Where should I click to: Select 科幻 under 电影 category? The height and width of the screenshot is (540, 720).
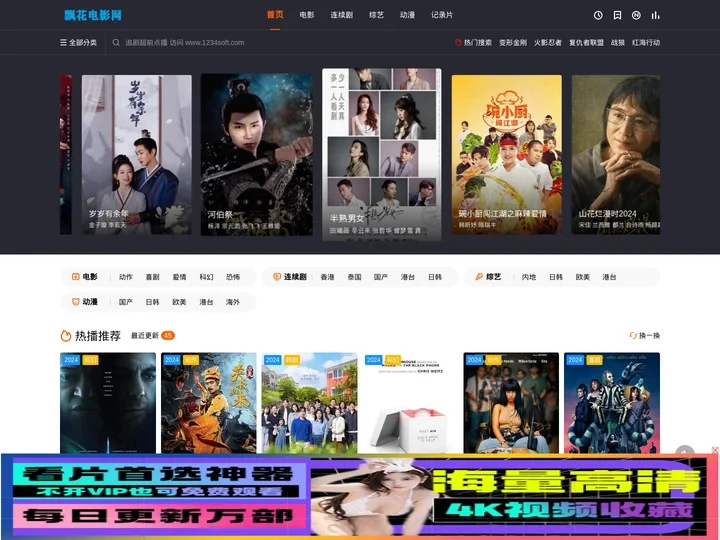(x=206, y=277)
